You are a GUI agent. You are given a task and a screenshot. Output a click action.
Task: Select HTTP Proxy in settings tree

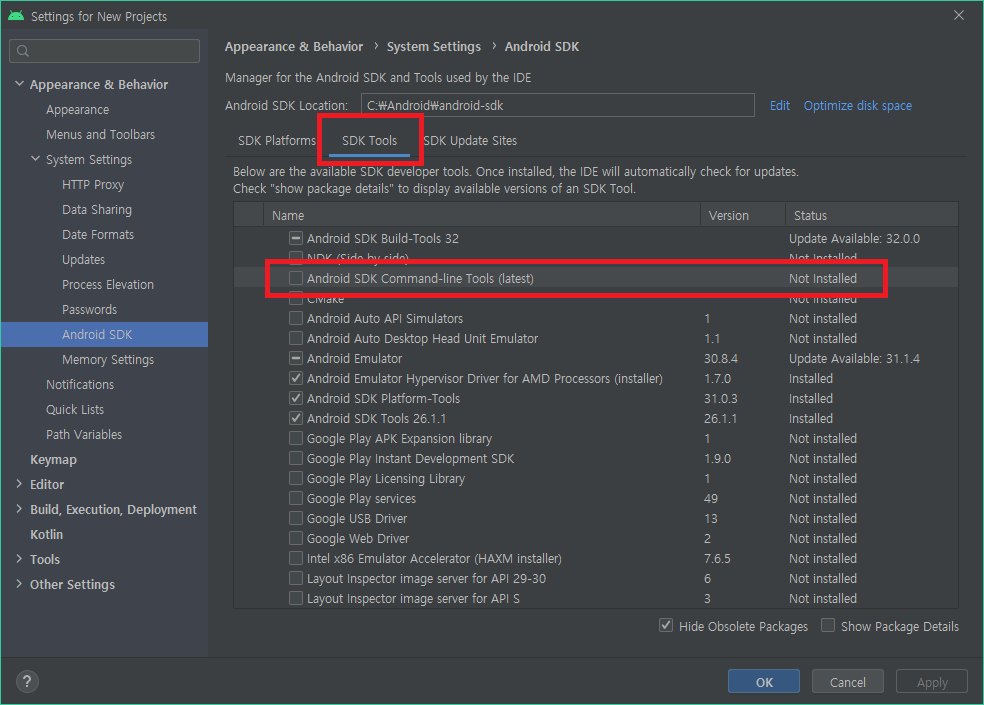93,185
